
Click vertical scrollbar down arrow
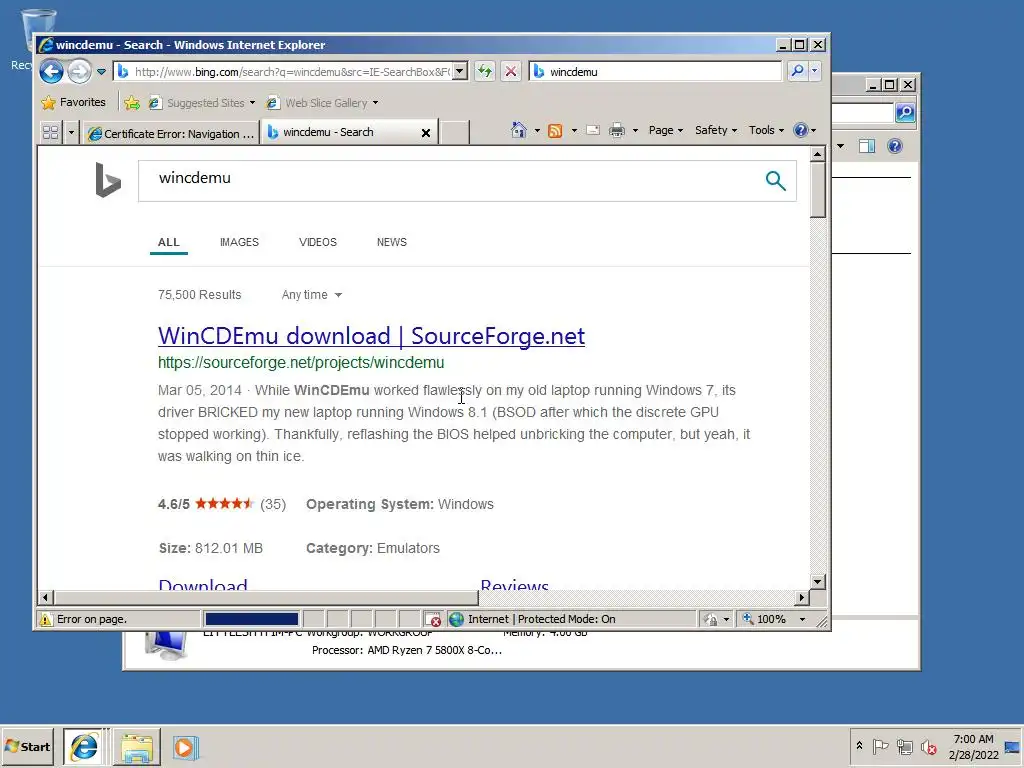[x=818, y=581]
